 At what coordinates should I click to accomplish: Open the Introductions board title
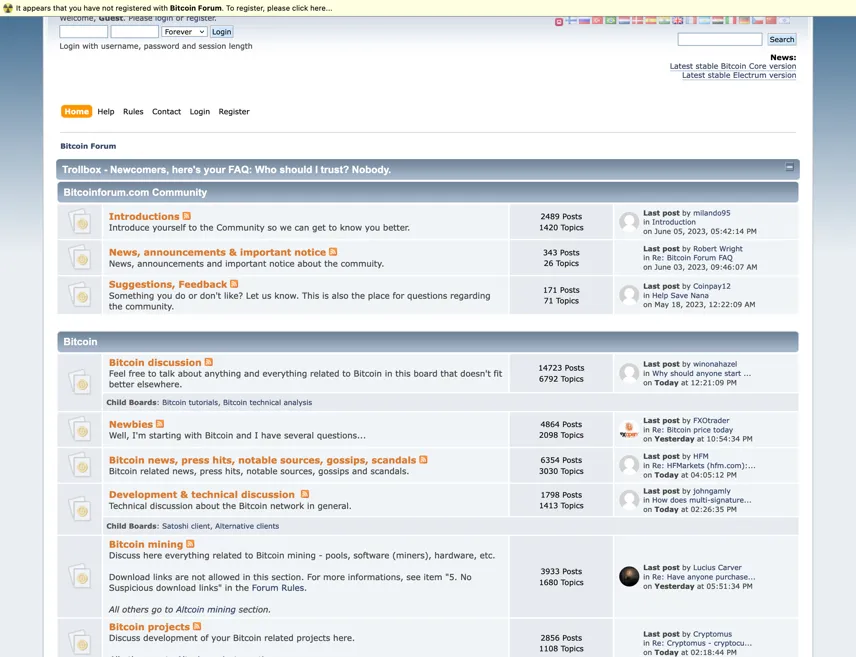coord(144,216)
